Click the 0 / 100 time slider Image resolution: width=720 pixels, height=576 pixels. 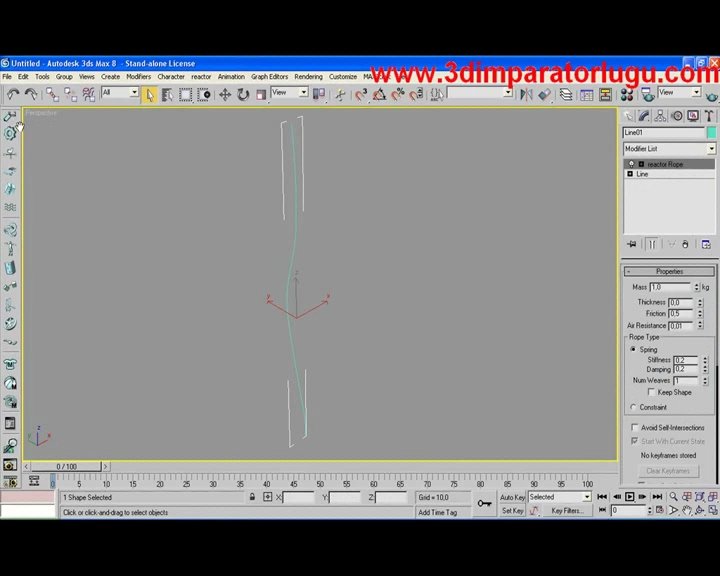click(67, 467)
